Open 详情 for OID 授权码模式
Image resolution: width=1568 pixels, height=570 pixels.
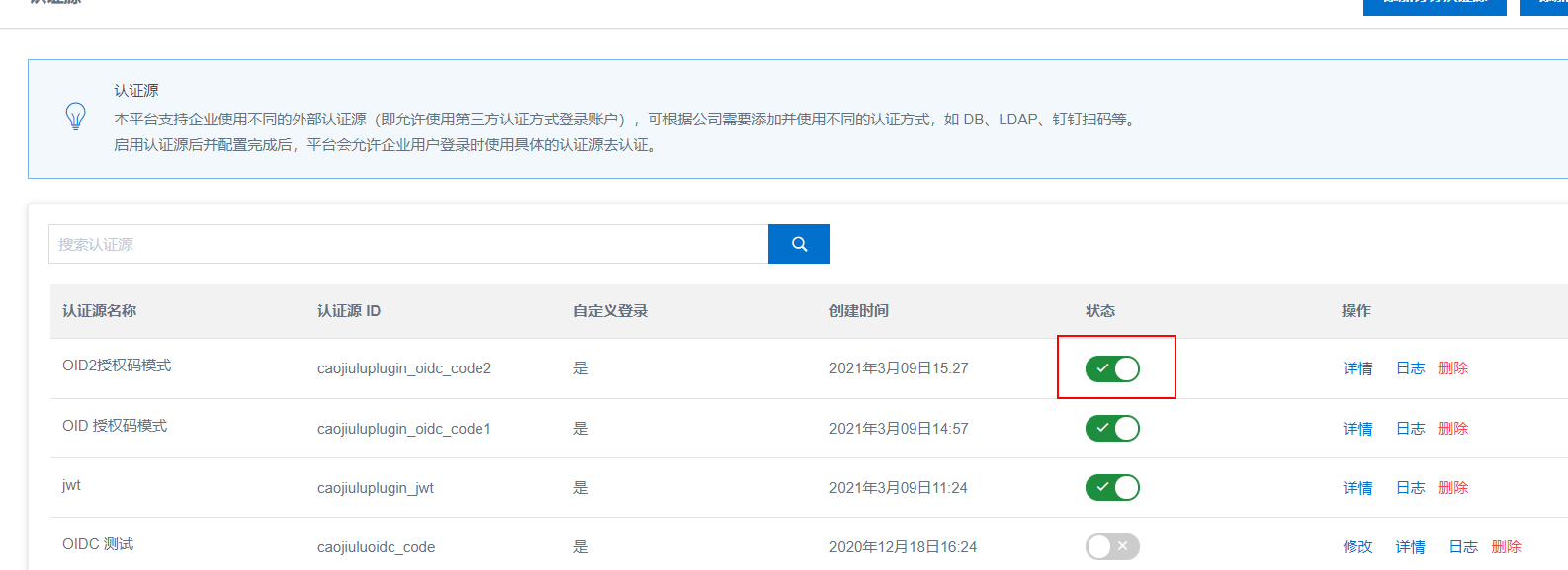(x=1357, y=429)
